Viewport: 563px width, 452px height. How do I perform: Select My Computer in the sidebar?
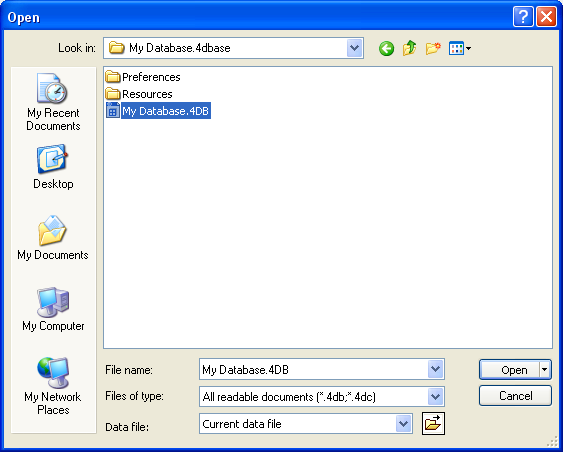pyautogui.click(x=53, y=309)
